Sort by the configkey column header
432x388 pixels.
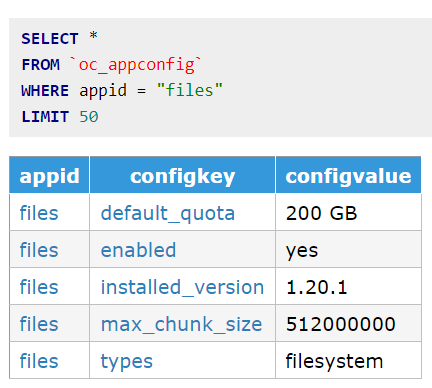tap(182, 175)
